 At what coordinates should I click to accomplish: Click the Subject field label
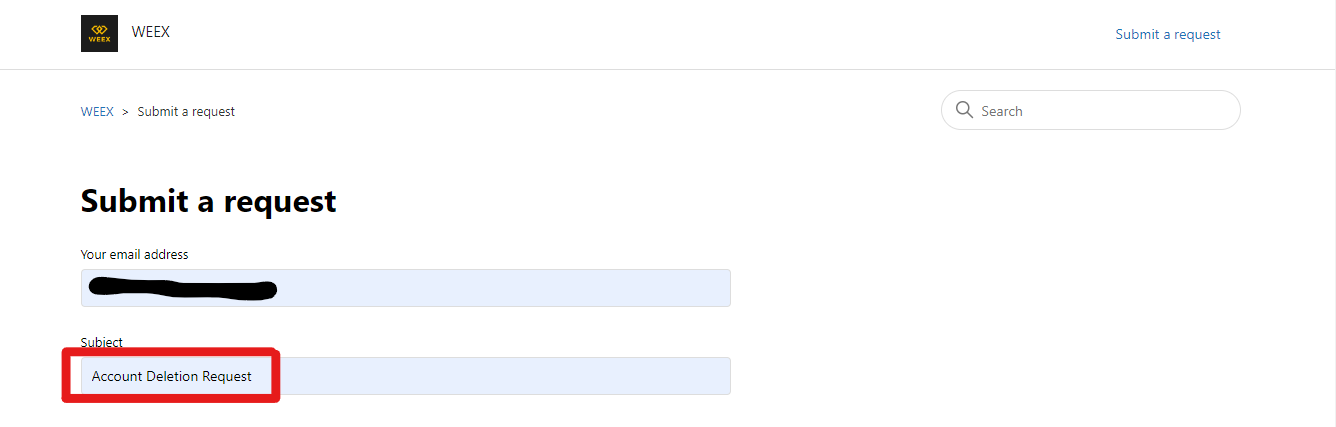click(x=102, y=342)
